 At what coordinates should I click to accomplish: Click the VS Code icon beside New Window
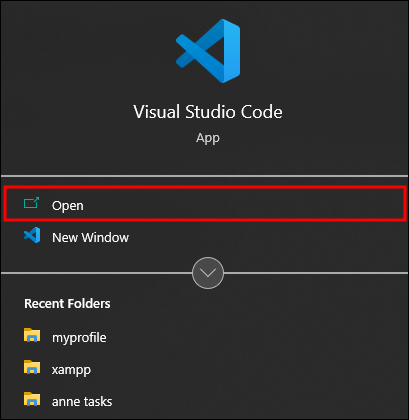click(x=32, y=235)
